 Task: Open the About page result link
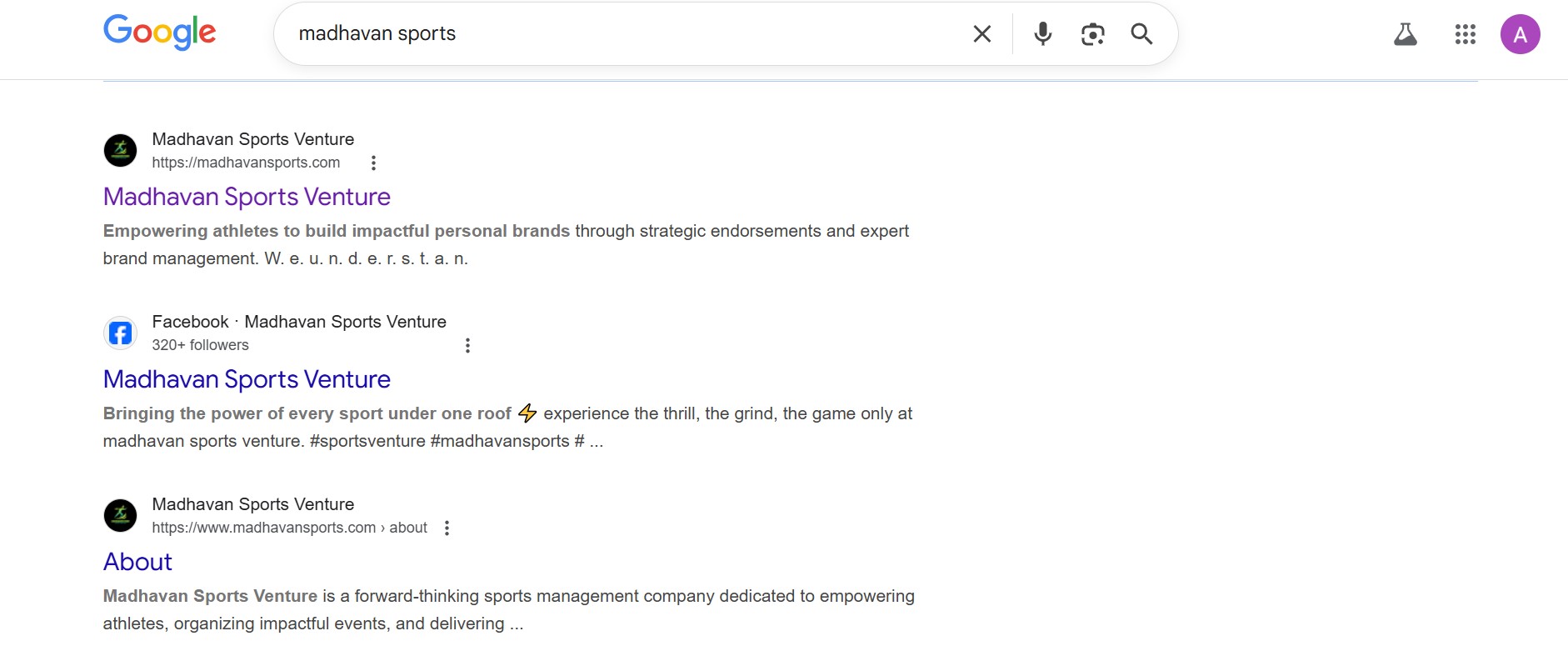click(x=137, y=561)
